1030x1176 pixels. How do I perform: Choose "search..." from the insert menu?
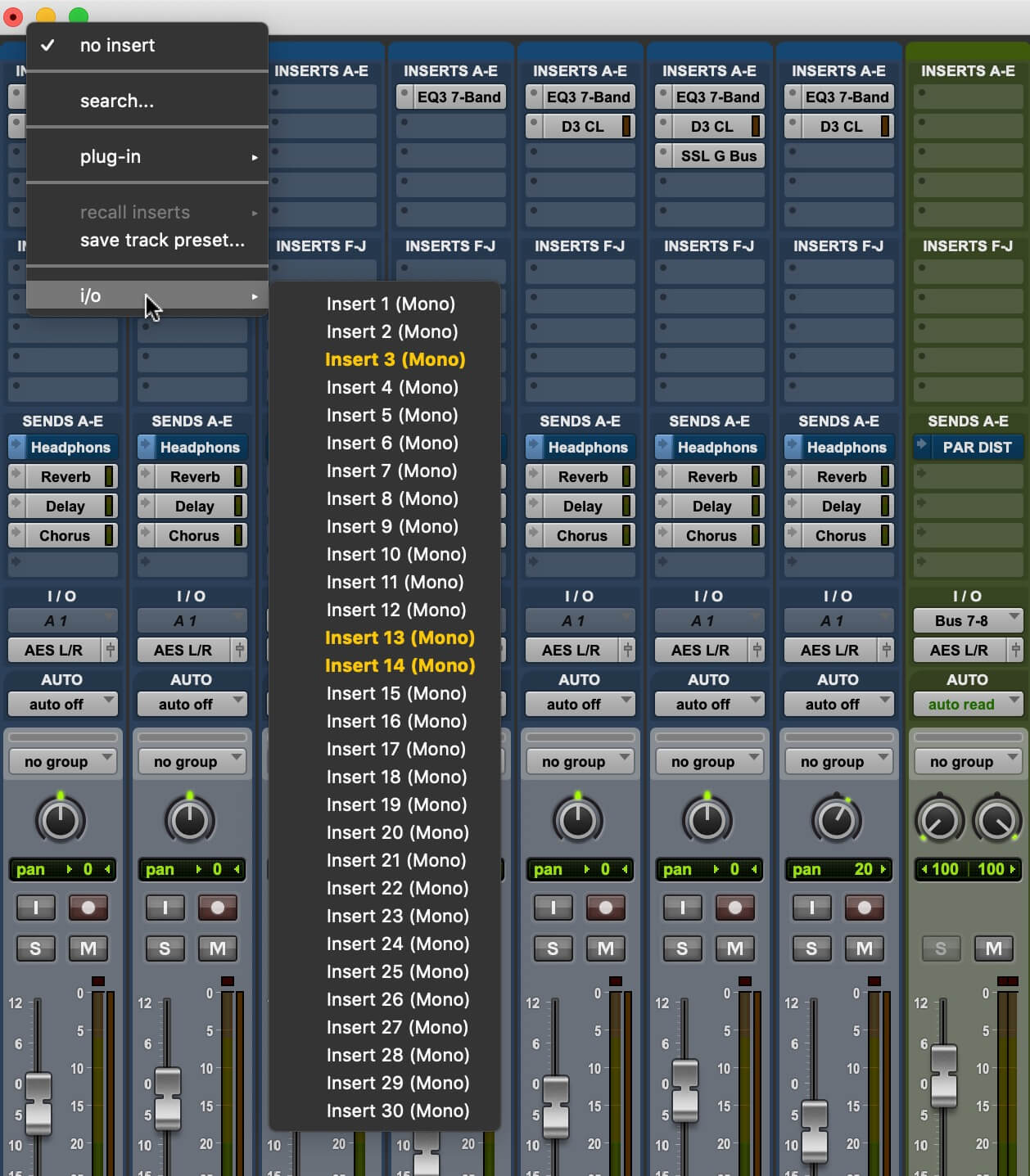tap(147, 101)
